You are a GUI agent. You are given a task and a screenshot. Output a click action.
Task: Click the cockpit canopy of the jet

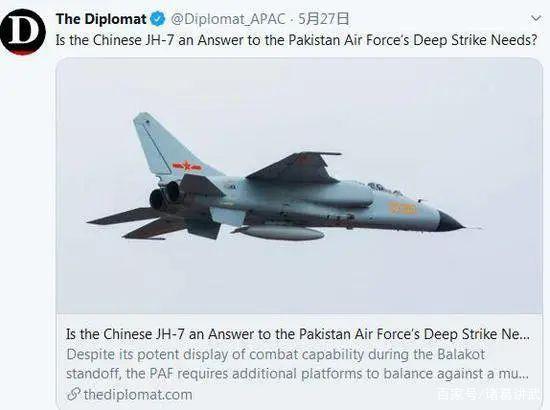[384, 189]
